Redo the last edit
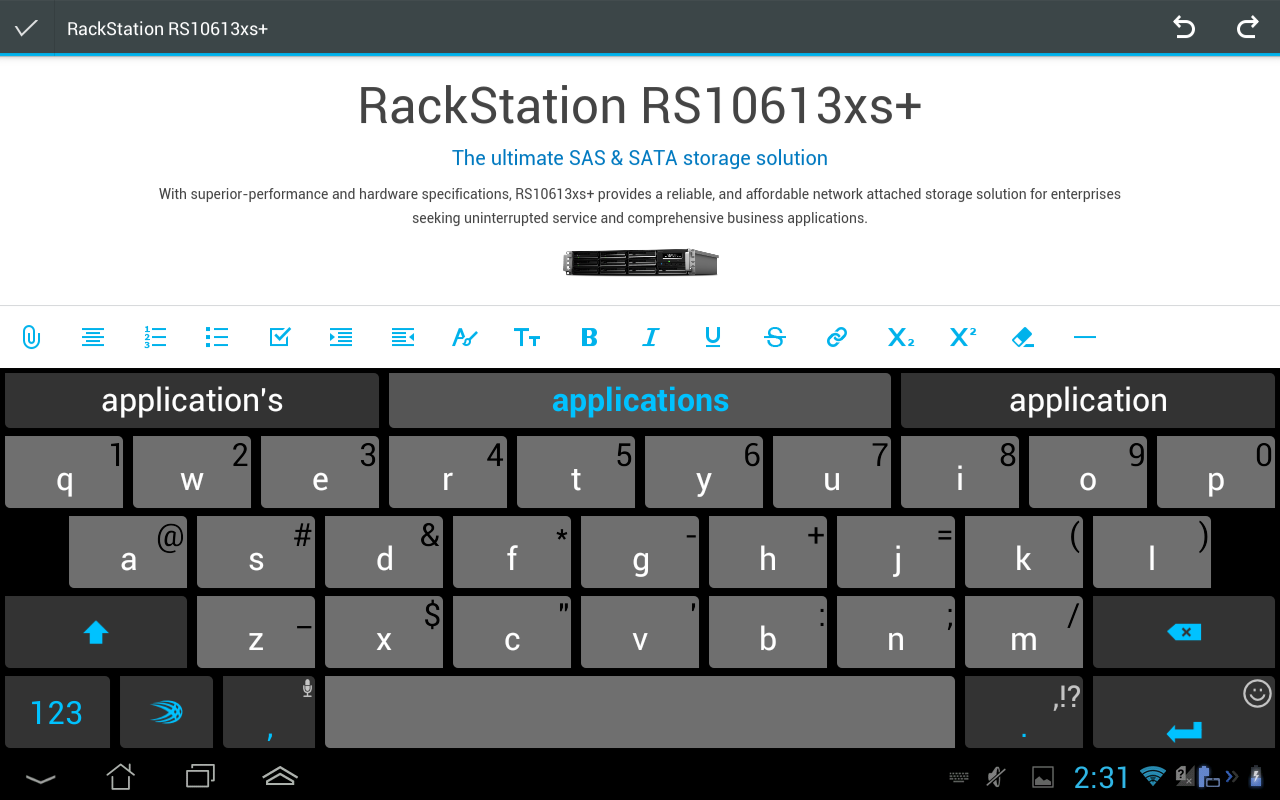Image resolution: width=1280 pixels, height=800 pixels. click(1247, 27)
